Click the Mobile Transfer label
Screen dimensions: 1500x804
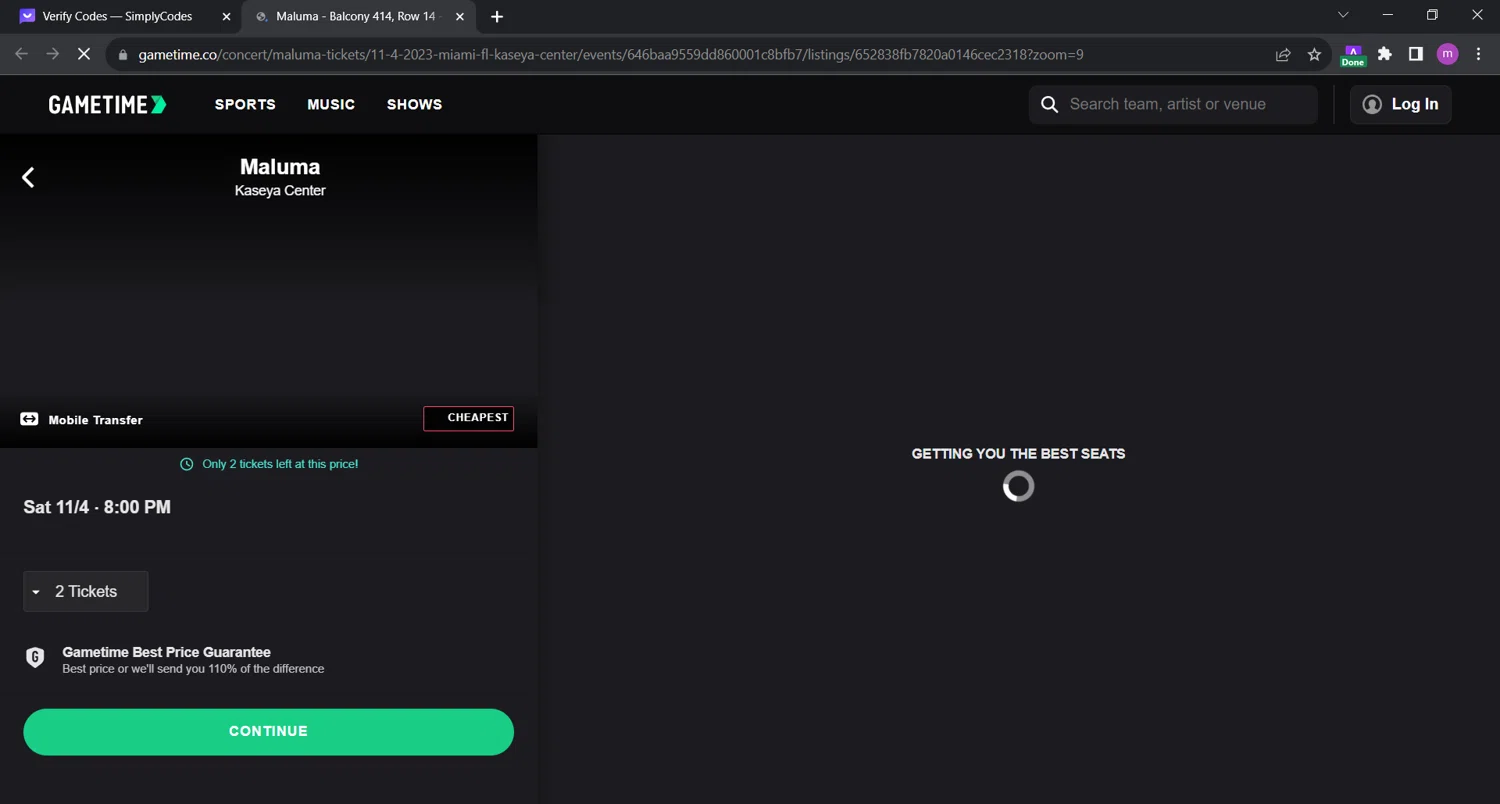95,420
